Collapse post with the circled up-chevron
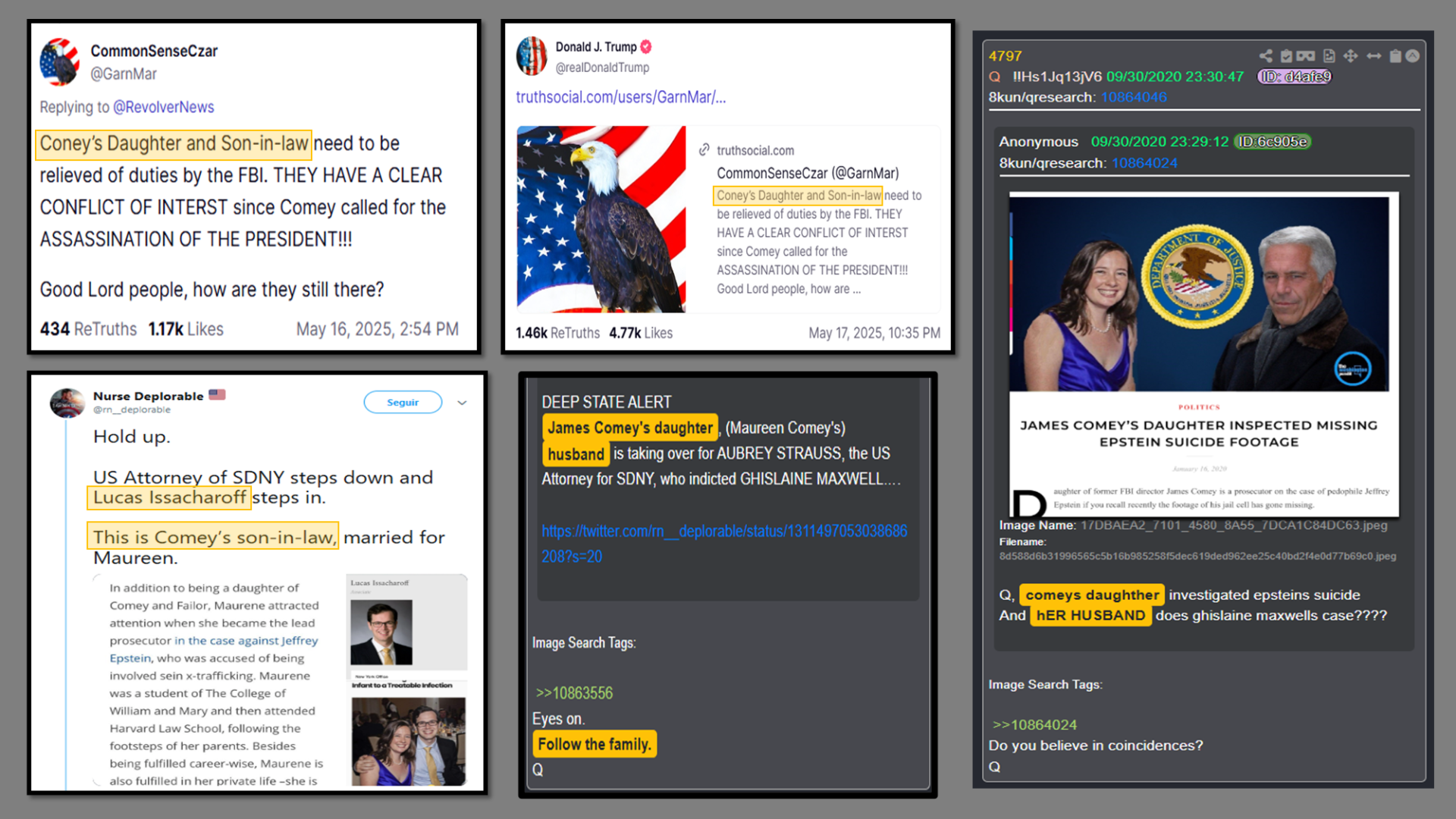The height and width of the screenshot is (819, 1456). [1412, 56]
